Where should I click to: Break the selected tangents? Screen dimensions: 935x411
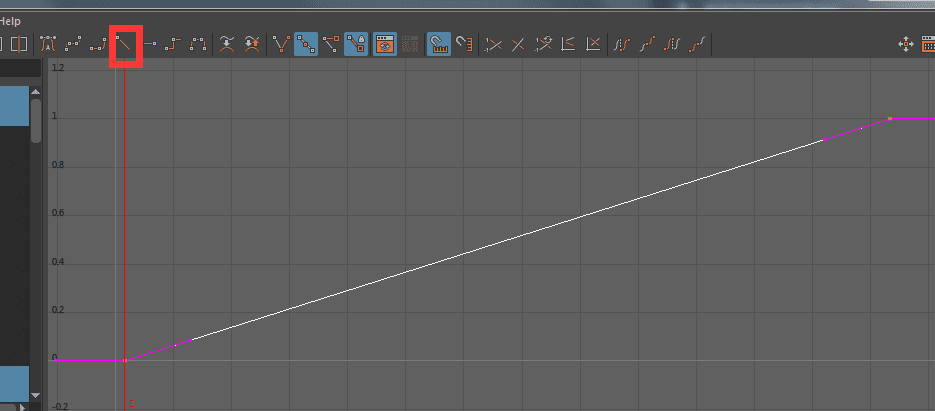(x=281, y=44)
